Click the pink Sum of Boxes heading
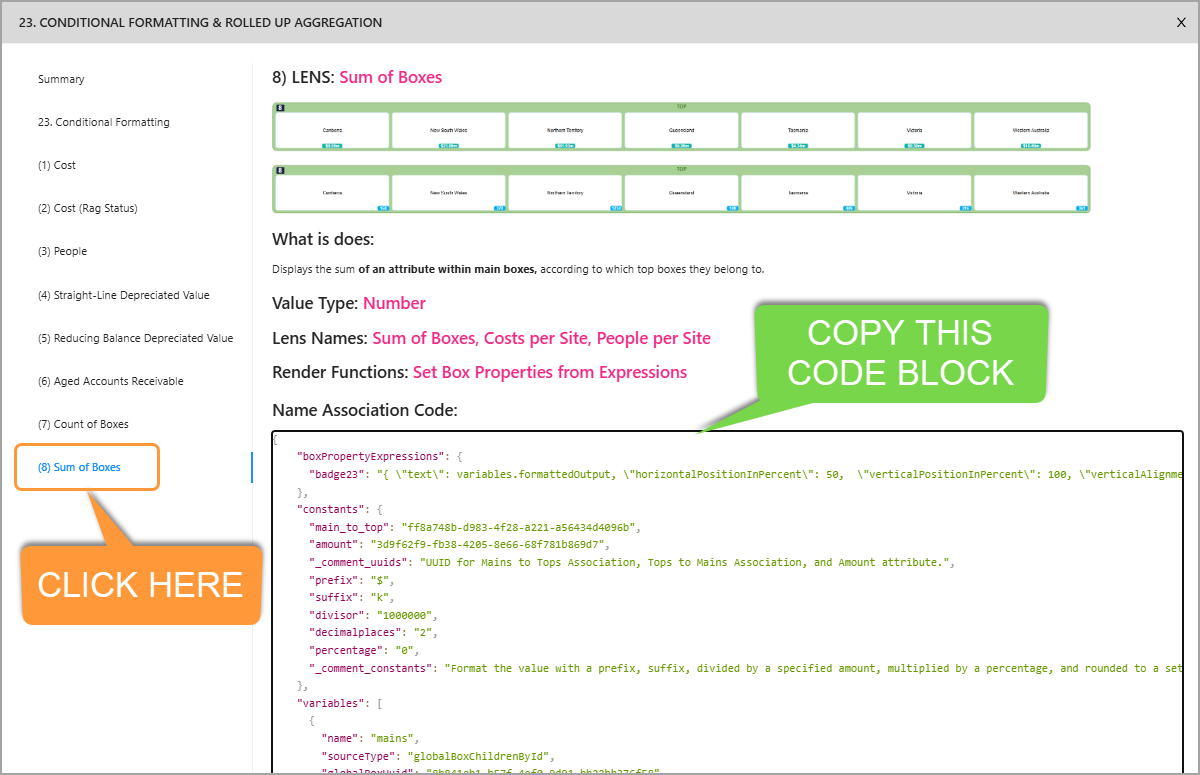 point(390,77)
